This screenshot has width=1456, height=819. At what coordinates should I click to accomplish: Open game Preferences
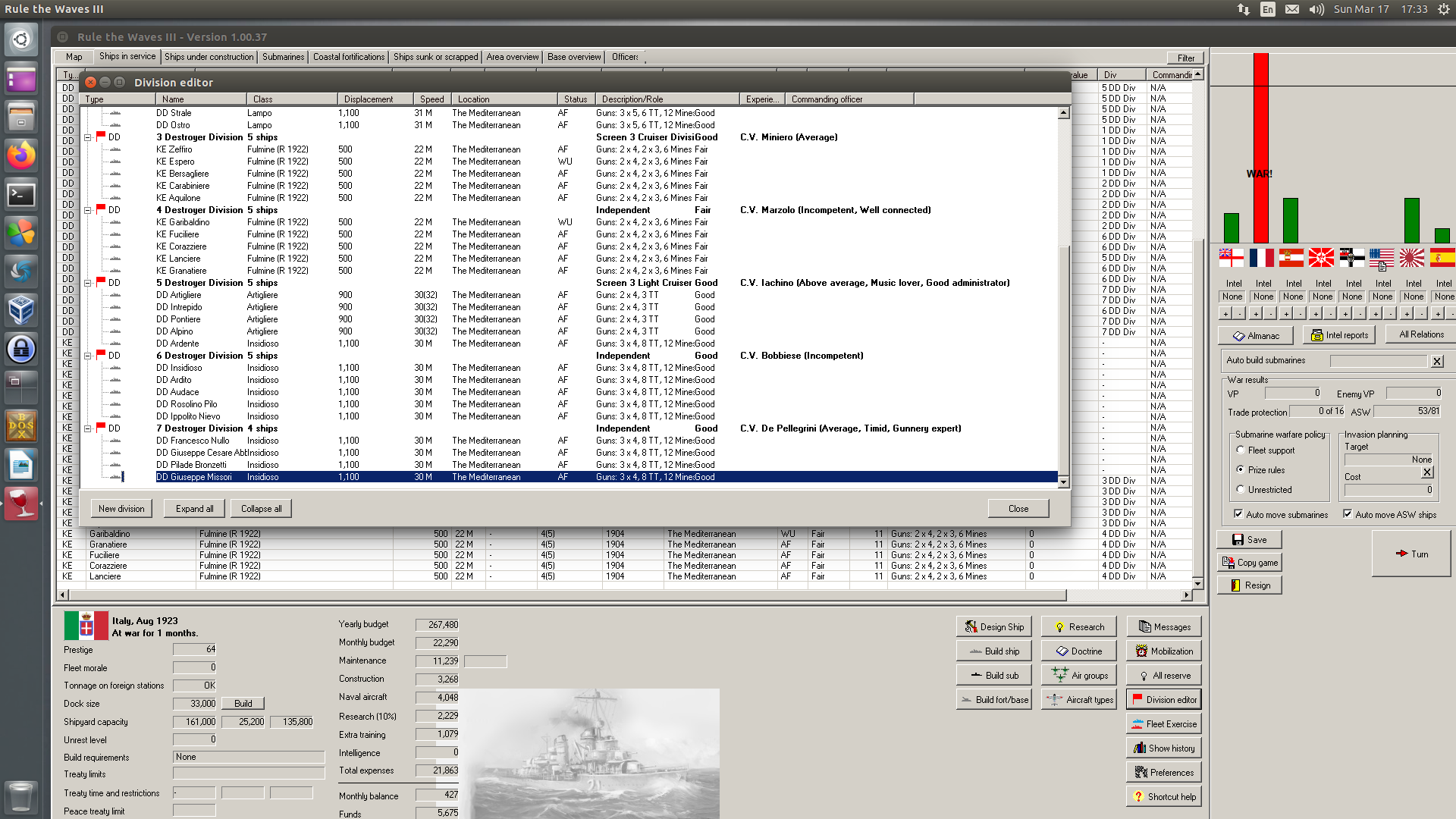coord(1163,772)
